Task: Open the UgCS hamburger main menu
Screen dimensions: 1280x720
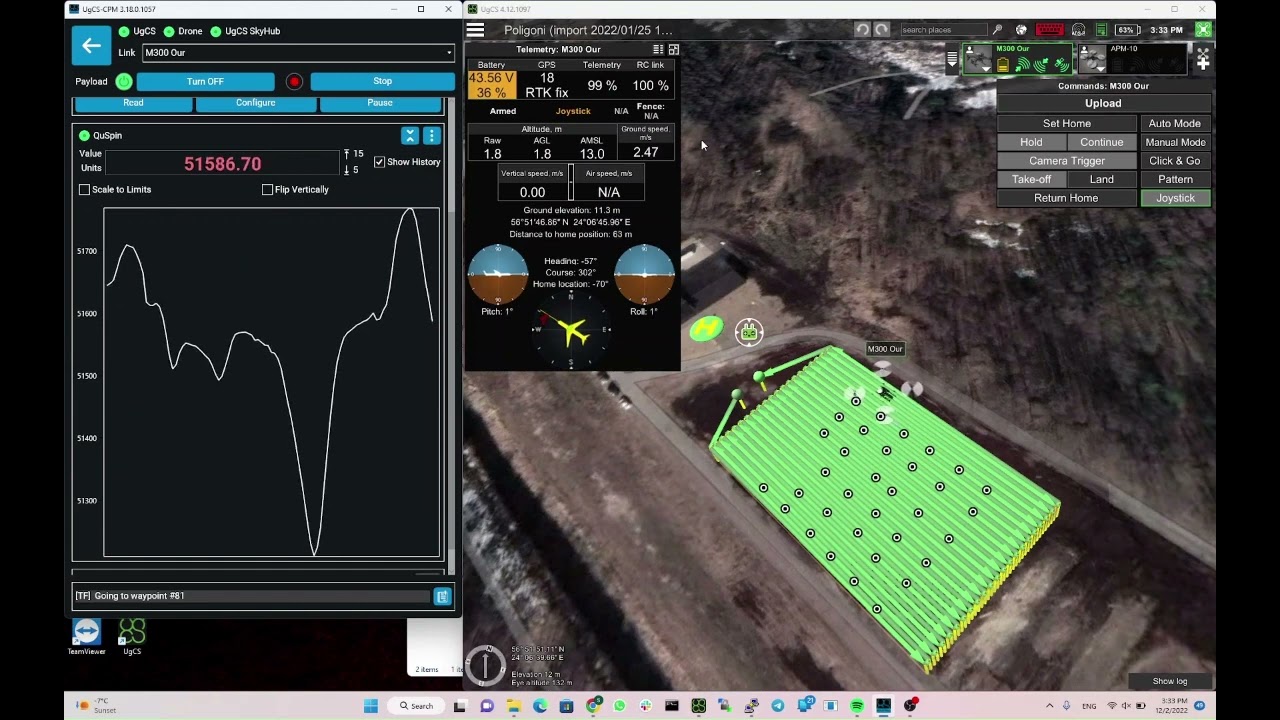Action: 475,31
